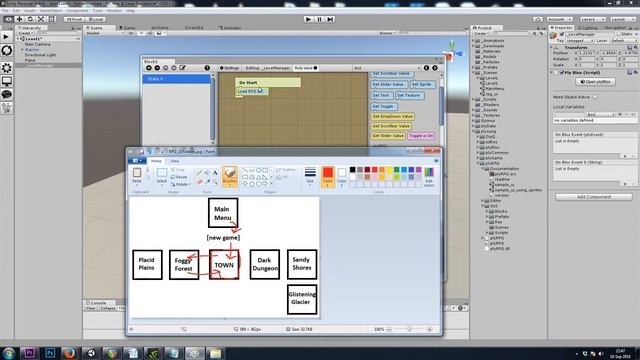Toggle Auto save in BloxEd

[306, 68]
